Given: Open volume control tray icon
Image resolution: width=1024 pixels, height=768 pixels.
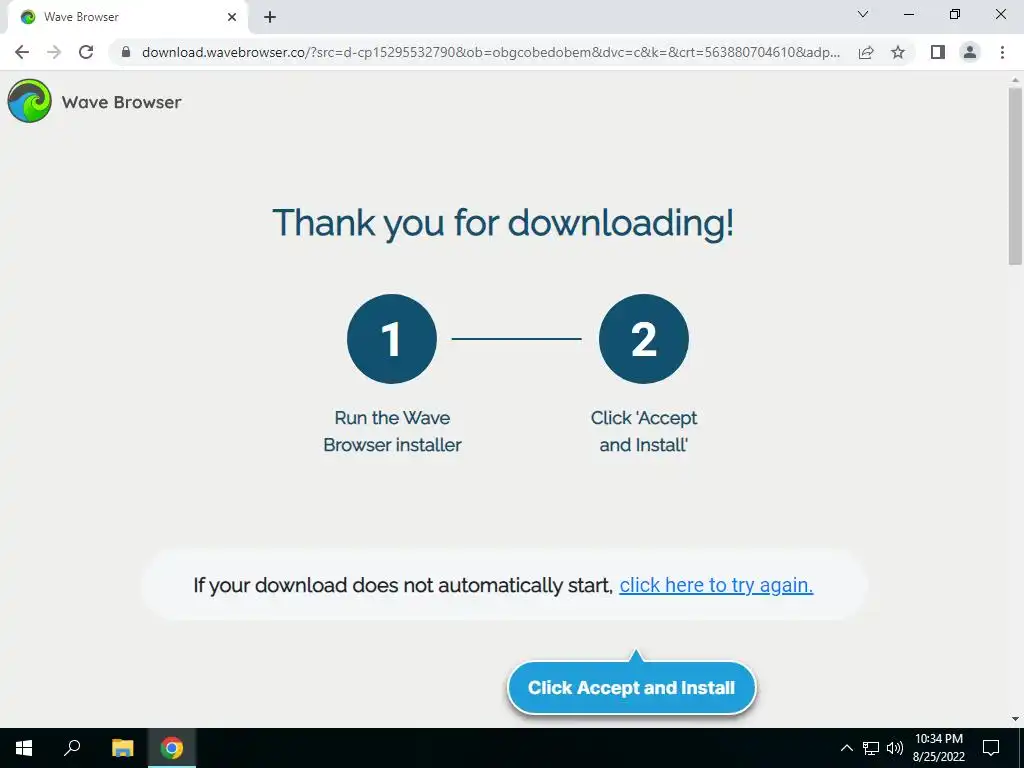Looking at the screenshot, I should click(895, 748).
